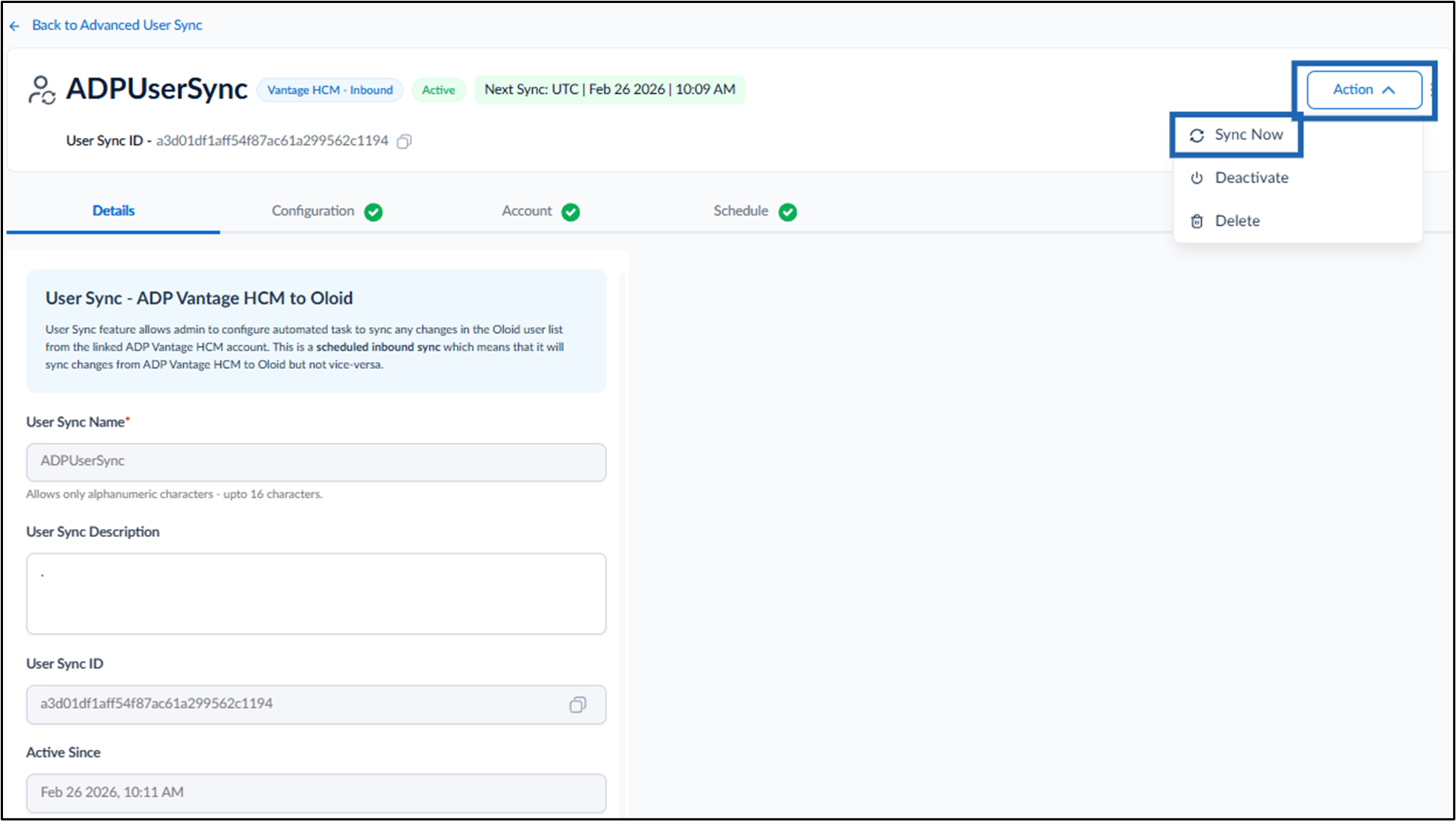1456x821 pixels.
Task: Click the Next Sync UTC time label
Action: click(x=610, y=90)
